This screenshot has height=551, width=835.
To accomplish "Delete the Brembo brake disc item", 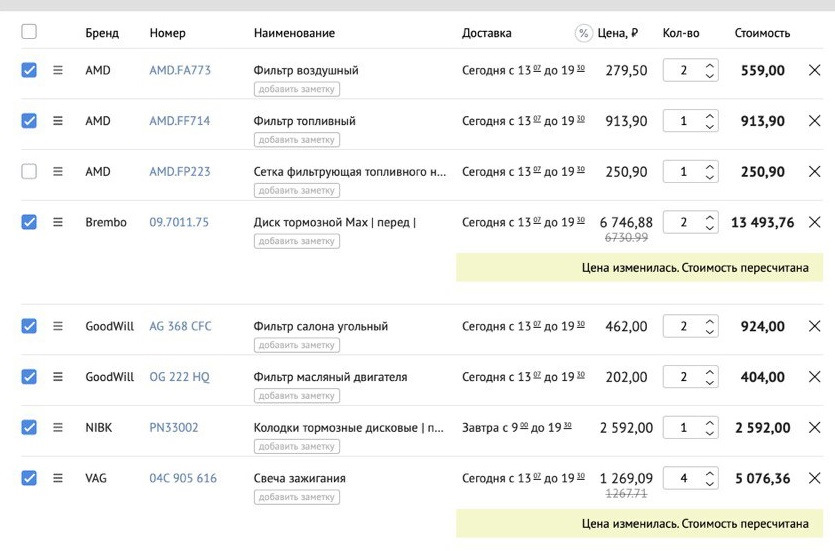I will tap(814, 222).
